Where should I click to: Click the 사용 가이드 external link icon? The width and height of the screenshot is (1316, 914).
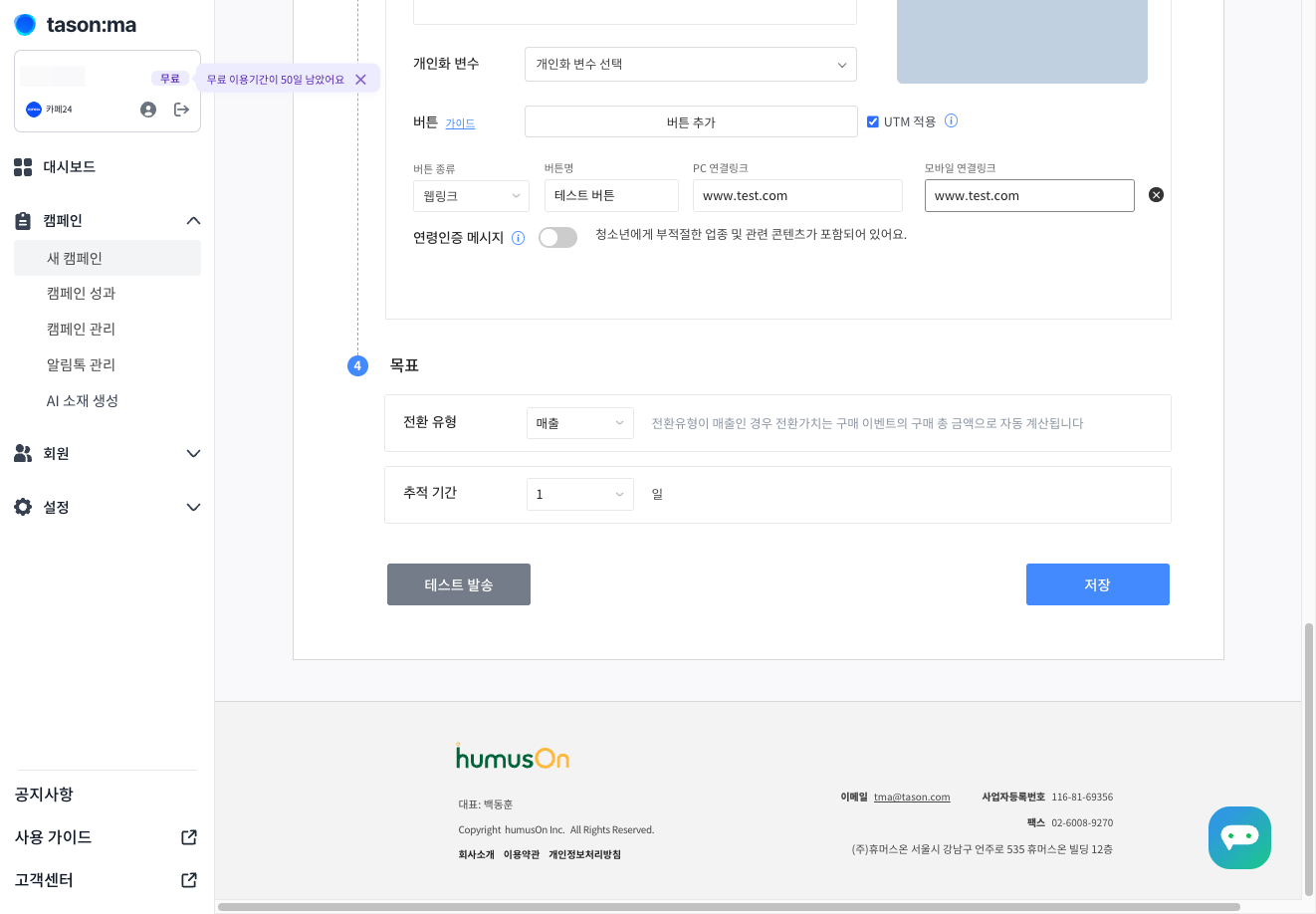(x=189, y=837)
